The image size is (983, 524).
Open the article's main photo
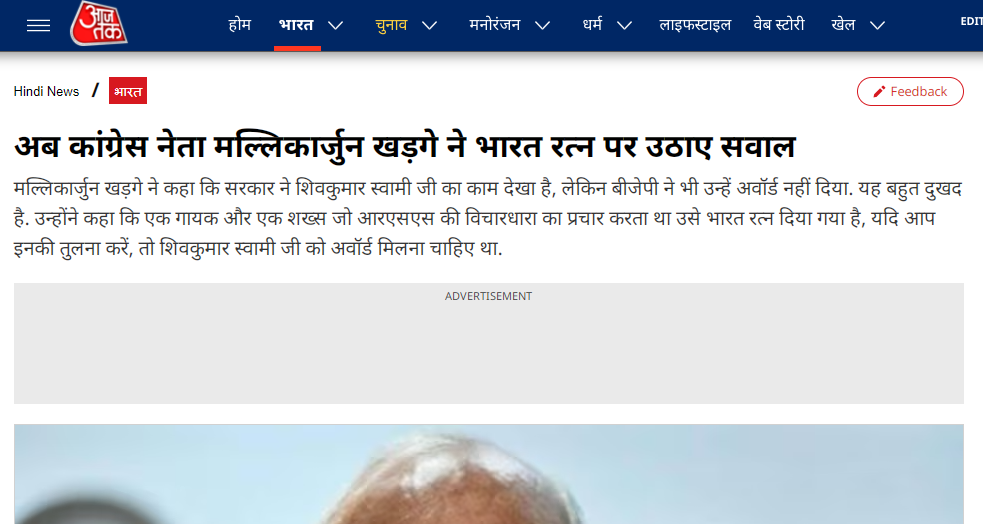(488, 474)
